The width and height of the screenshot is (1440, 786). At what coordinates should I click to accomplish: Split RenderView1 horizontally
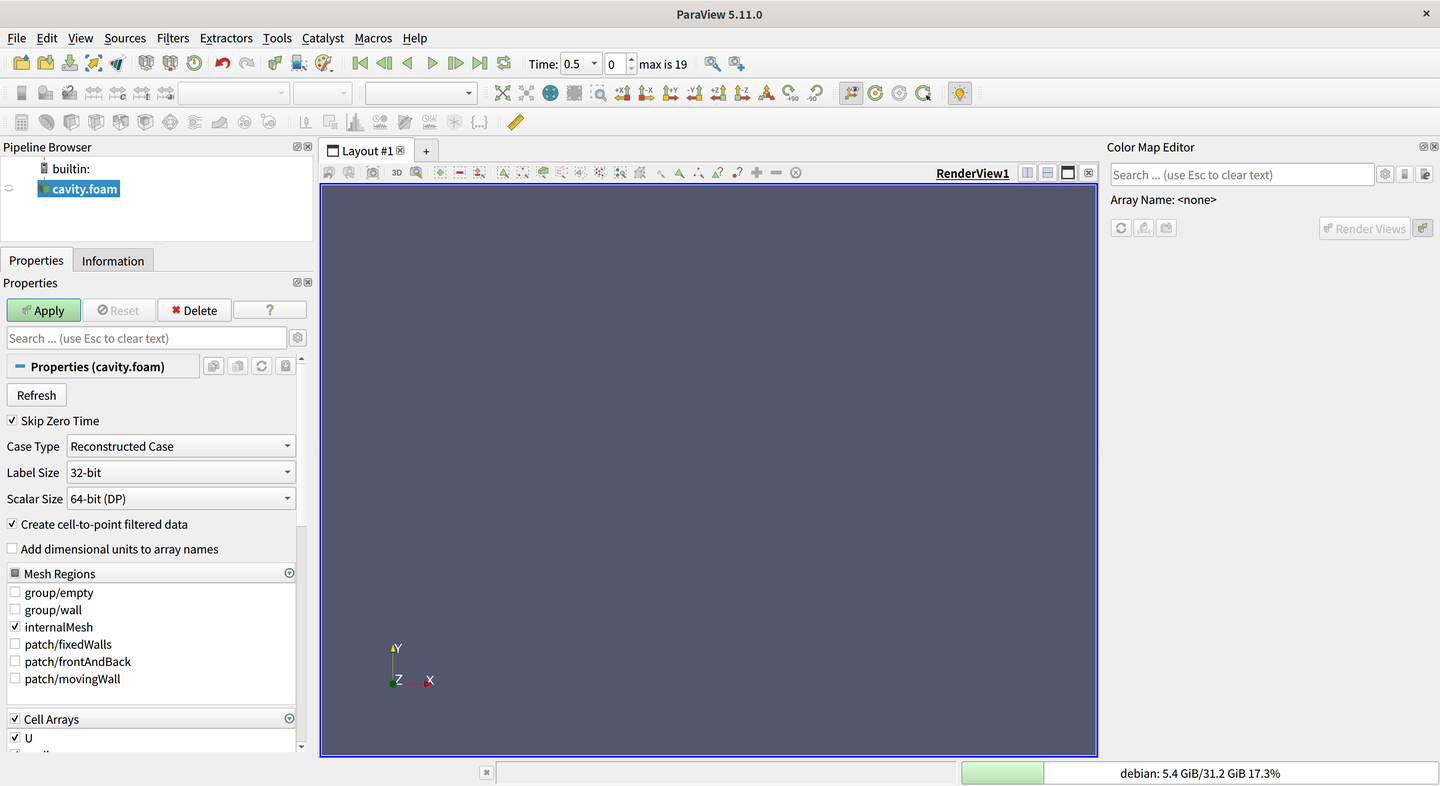point(1027,173)
